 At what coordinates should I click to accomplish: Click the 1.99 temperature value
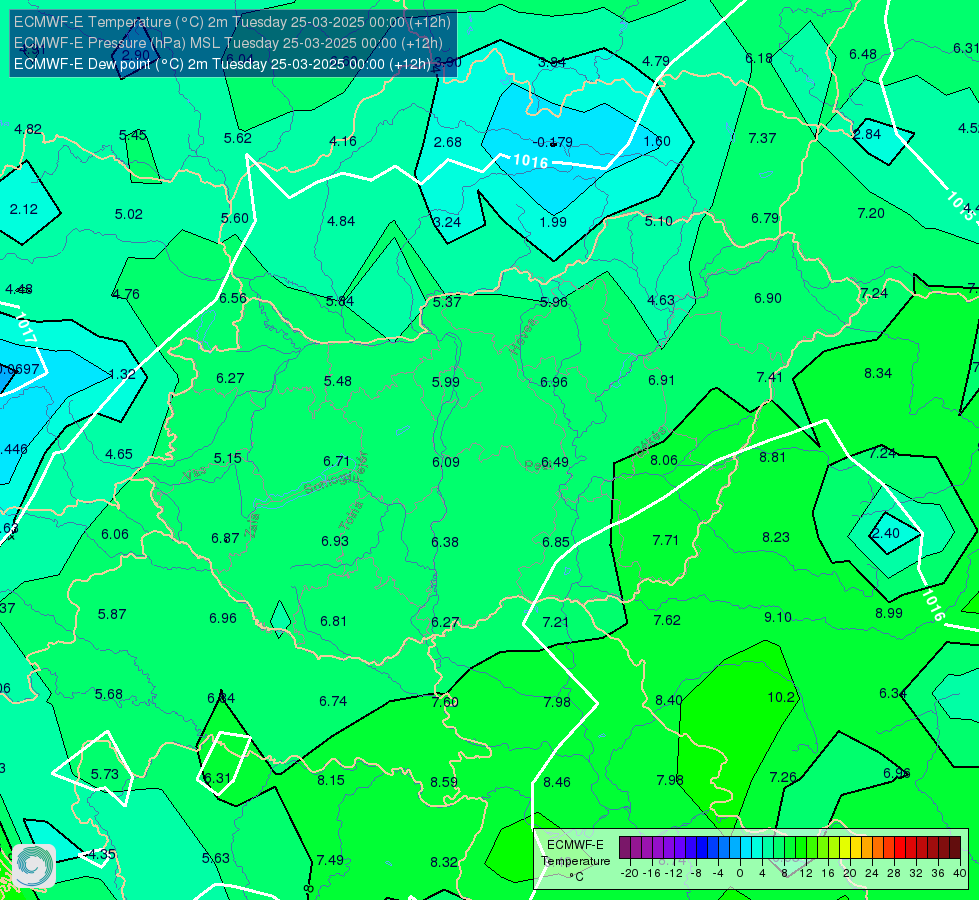(x=553, y=222)
